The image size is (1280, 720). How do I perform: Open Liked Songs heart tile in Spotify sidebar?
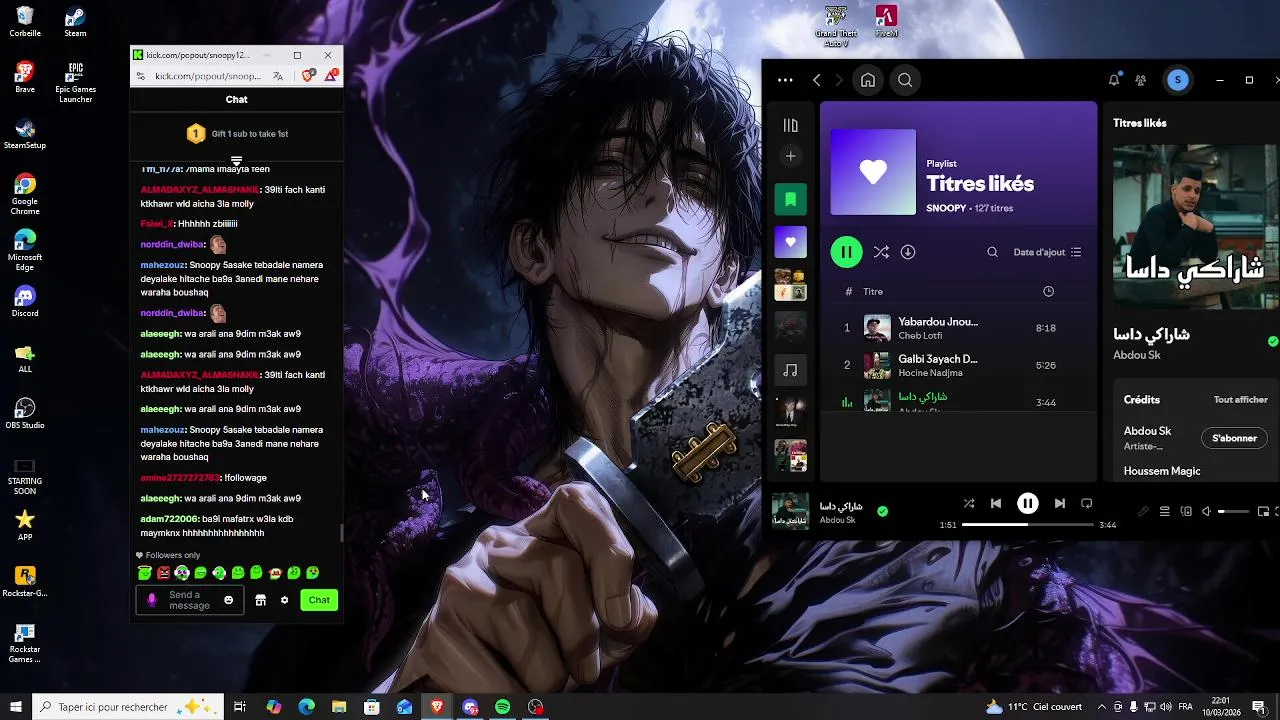coord(790,242)
